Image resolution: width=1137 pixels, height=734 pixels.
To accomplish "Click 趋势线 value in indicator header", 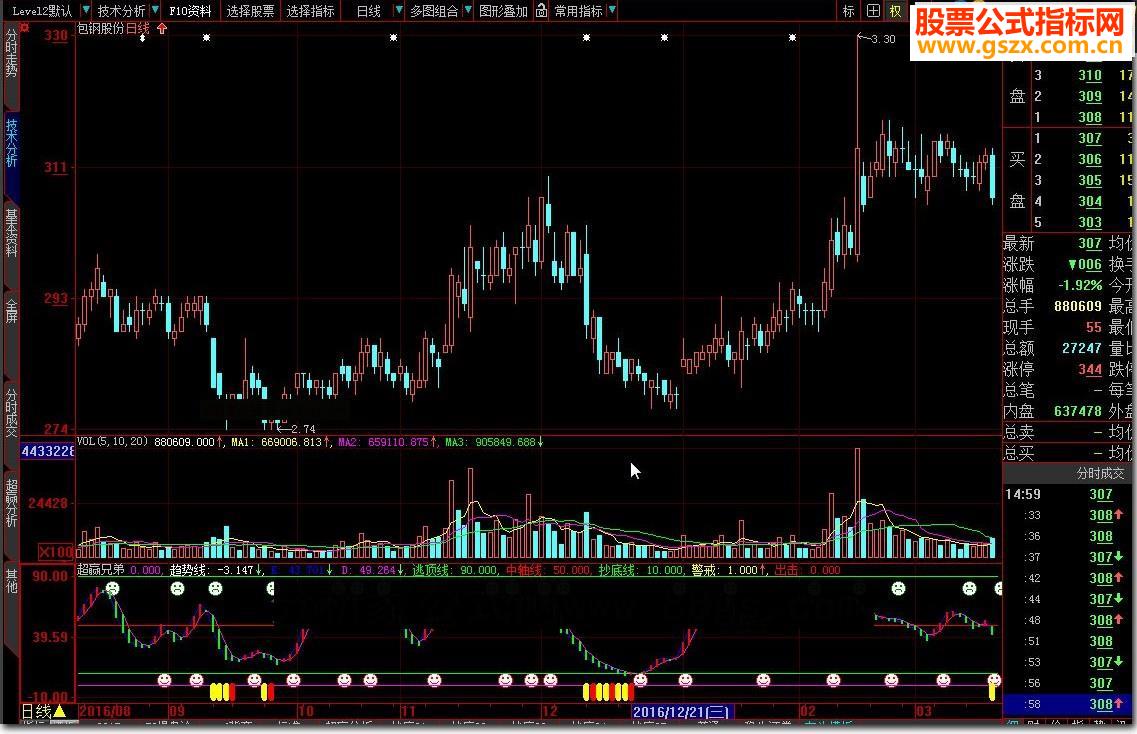I will pyautogui.click(x=215, y=570).
